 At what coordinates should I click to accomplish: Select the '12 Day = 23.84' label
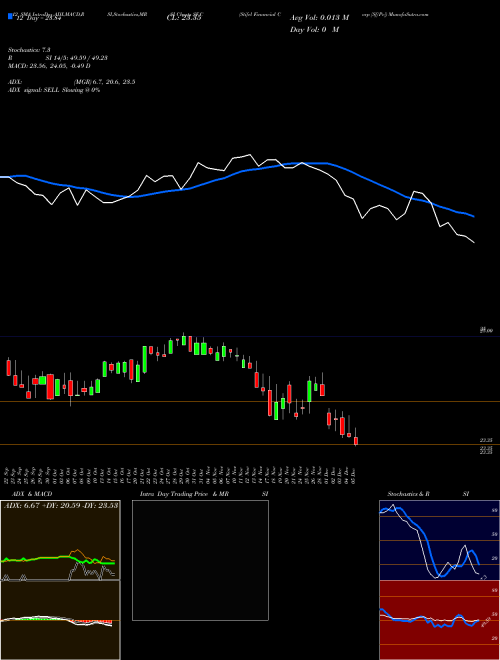(37, 18)
